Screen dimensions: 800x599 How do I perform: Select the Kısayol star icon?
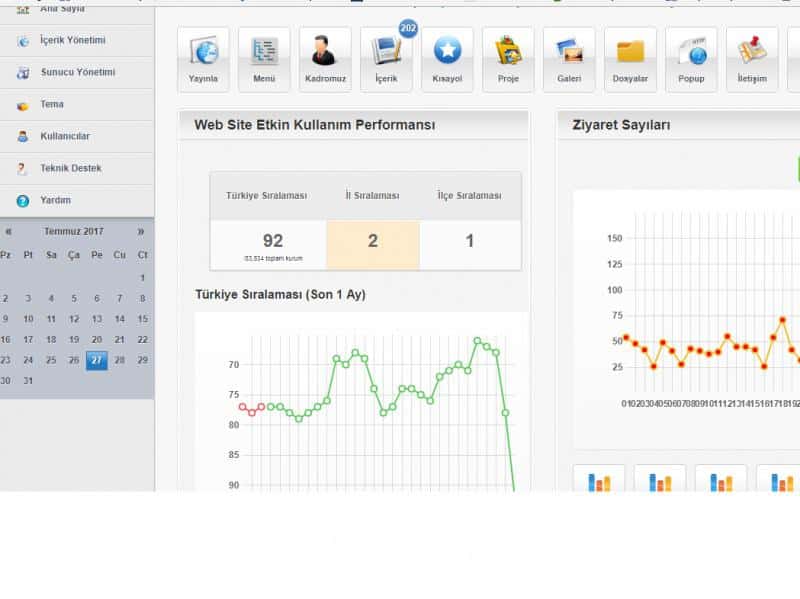coord(447,59)
